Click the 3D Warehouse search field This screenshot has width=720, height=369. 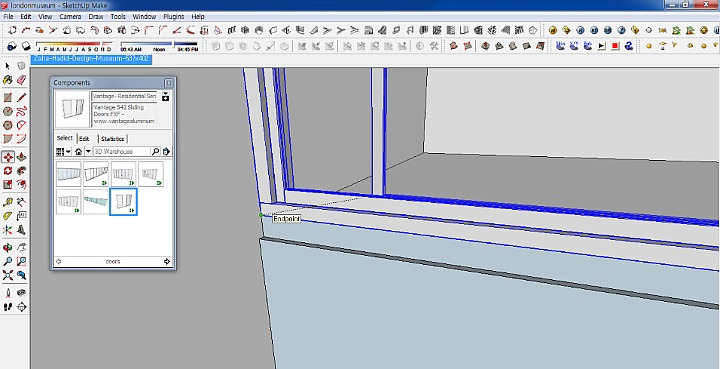pyautogui.click(x=122, y=151)
